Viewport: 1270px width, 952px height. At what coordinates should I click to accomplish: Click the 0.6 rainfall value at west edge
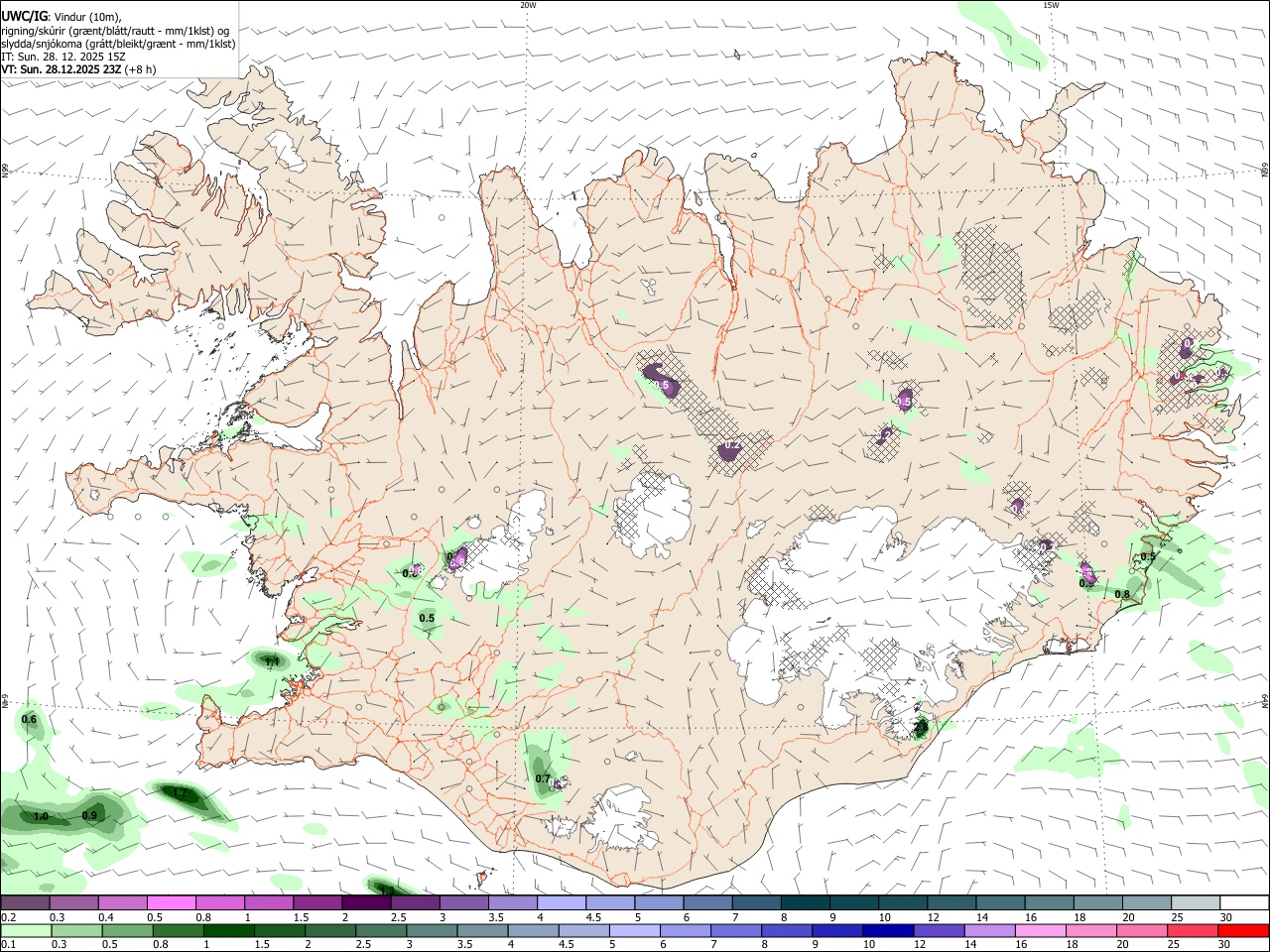[x=29, y=719]
